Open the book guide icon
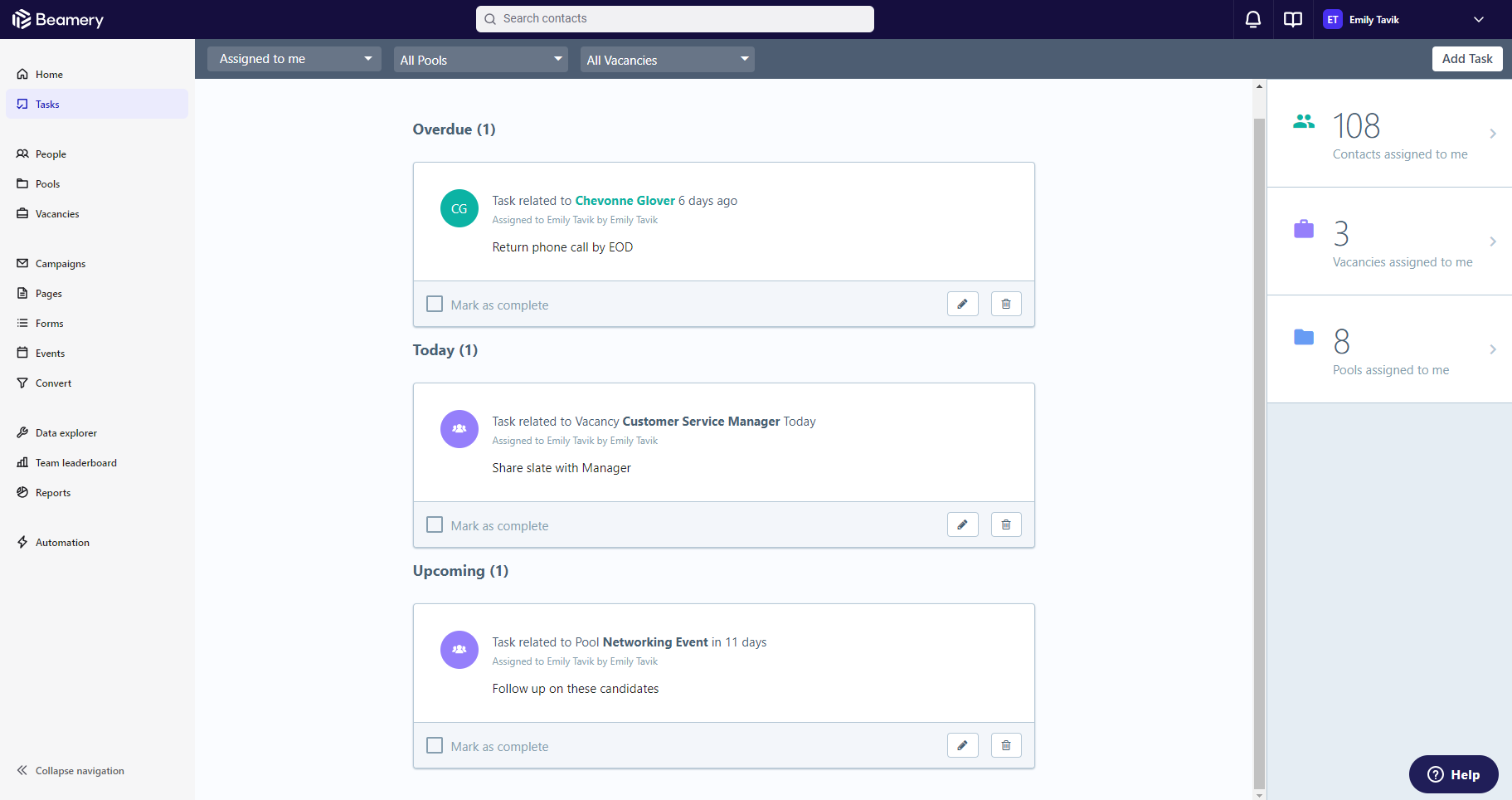The width and height of the screenshot is (1512, 800). click(1293, 19)
